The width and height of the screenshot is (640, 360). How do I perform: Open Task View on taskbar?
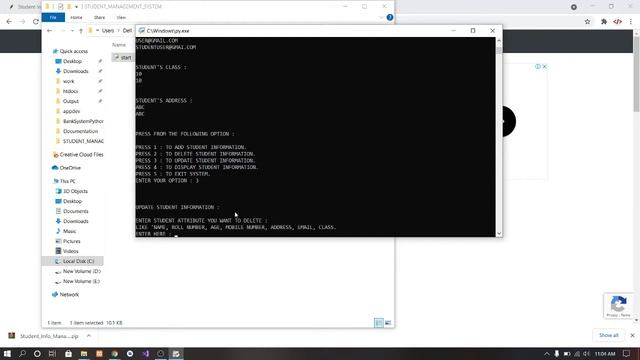(52, 353)
